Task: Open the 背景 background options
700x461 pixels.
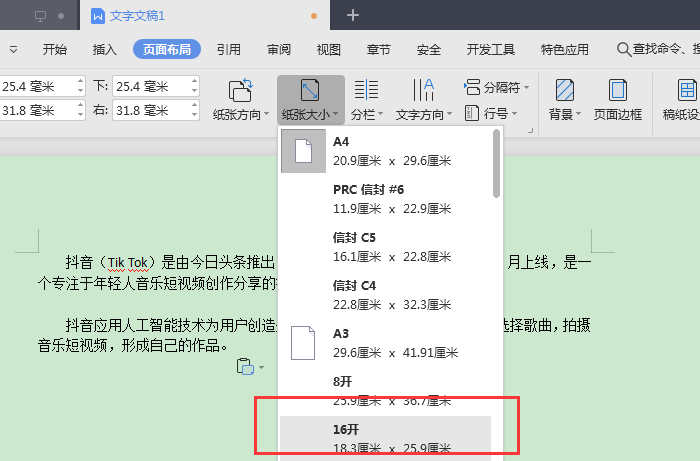Action: 565,99
